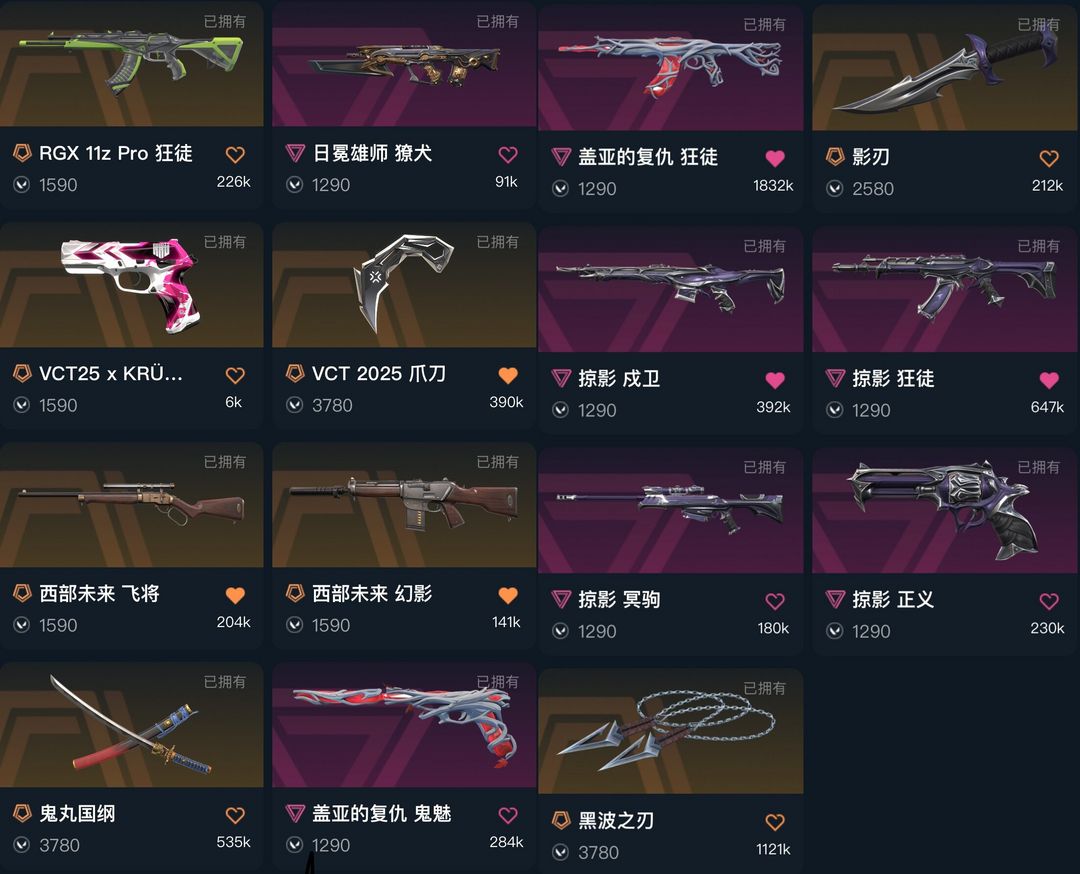Like the VCT25 x KRÜ pistol skin

coord(235,375)
